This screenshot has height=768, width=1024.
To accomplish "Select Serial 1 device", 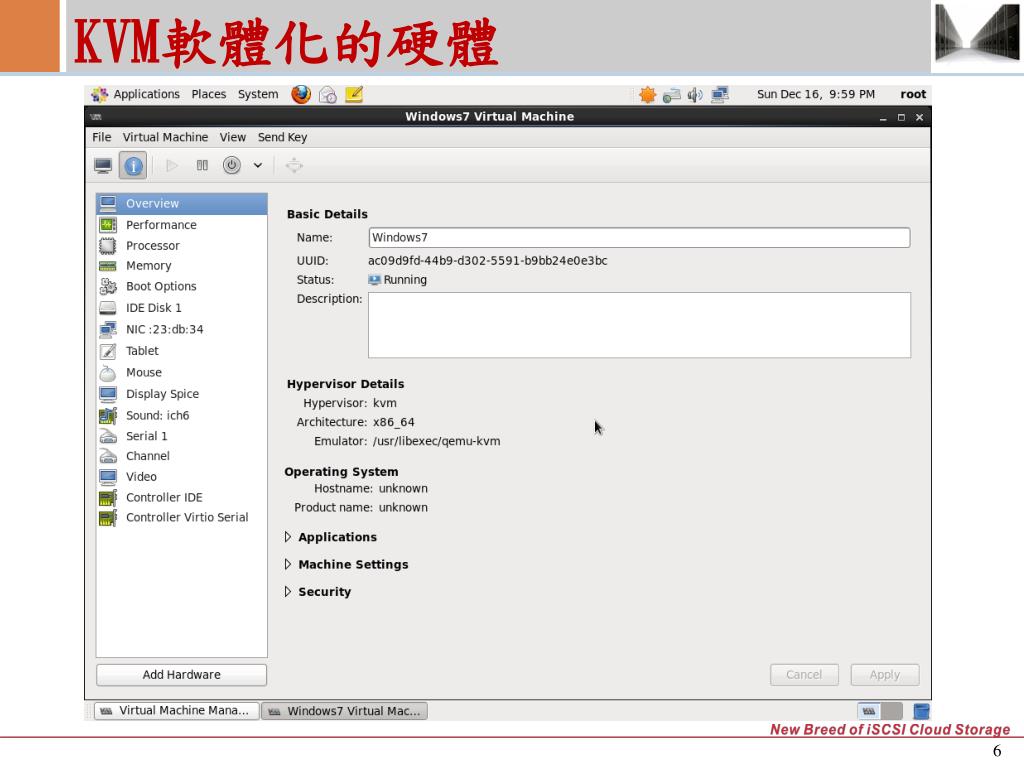I will point(182,436).
